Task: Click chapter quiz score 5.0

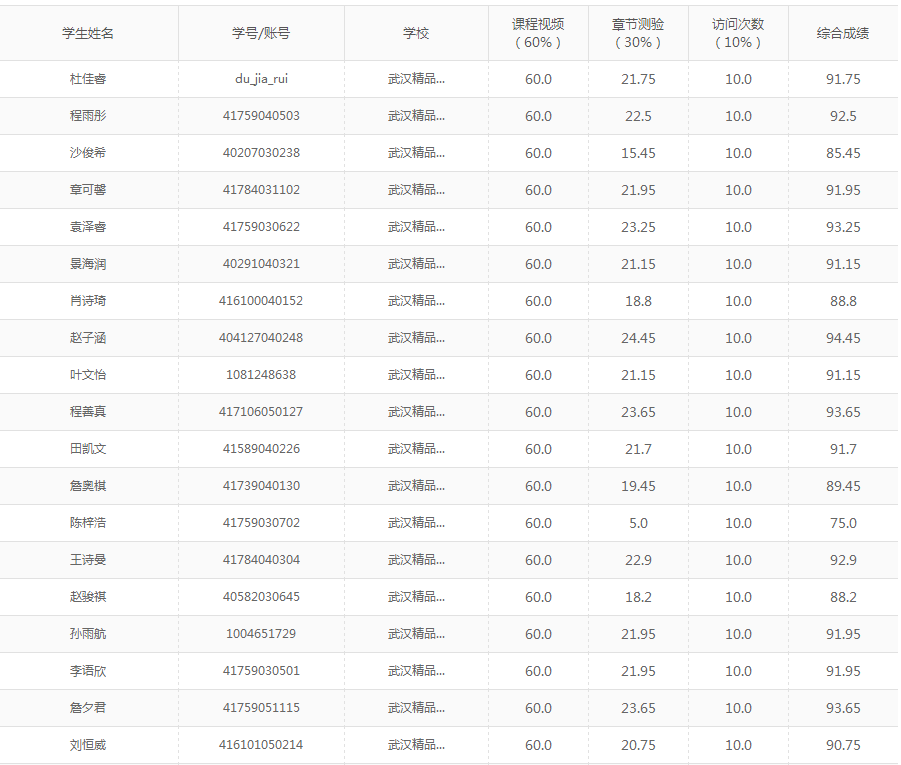Action: tap(638, 523)
